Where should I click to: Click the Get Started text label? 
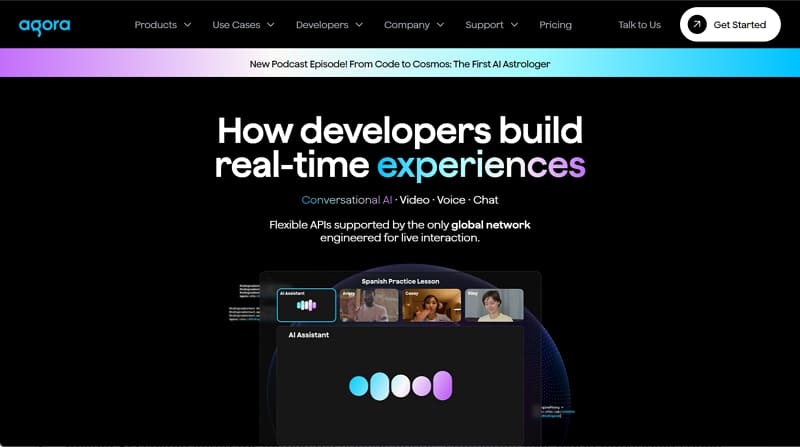(x=739, y=24)
